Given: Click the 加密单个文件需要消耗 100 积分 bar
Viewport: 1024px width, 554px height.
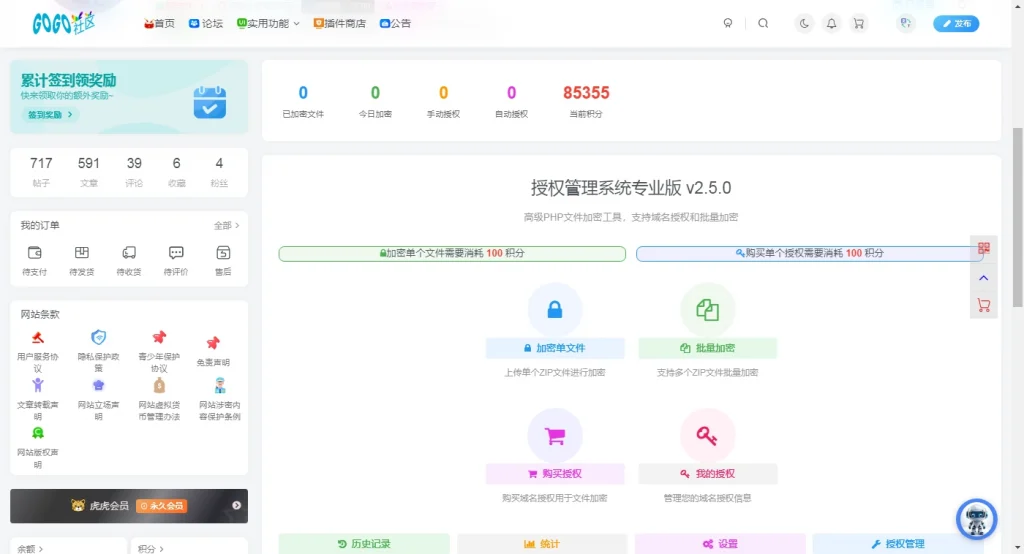Looking at the screenshot, I should click(452, 253).
